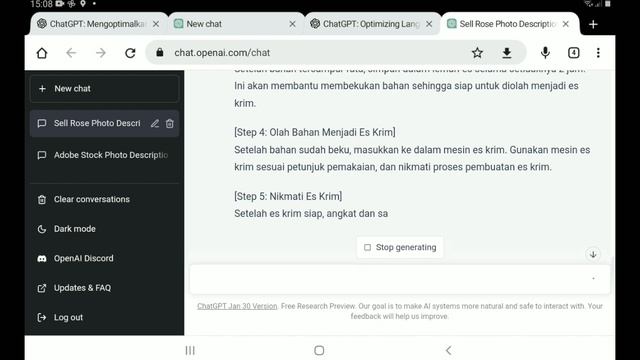Close the ChatGPT: Optimizing Lang tab
This screenshot has height=360, width=640.
pos(429,24)
